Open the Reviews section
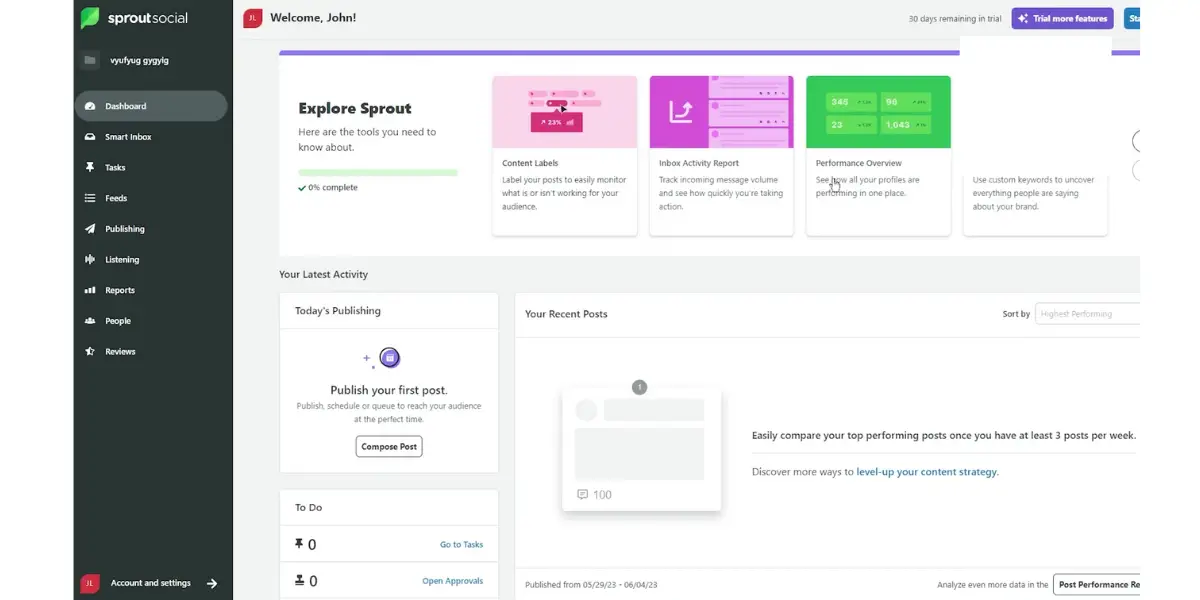 pos(151,352)
